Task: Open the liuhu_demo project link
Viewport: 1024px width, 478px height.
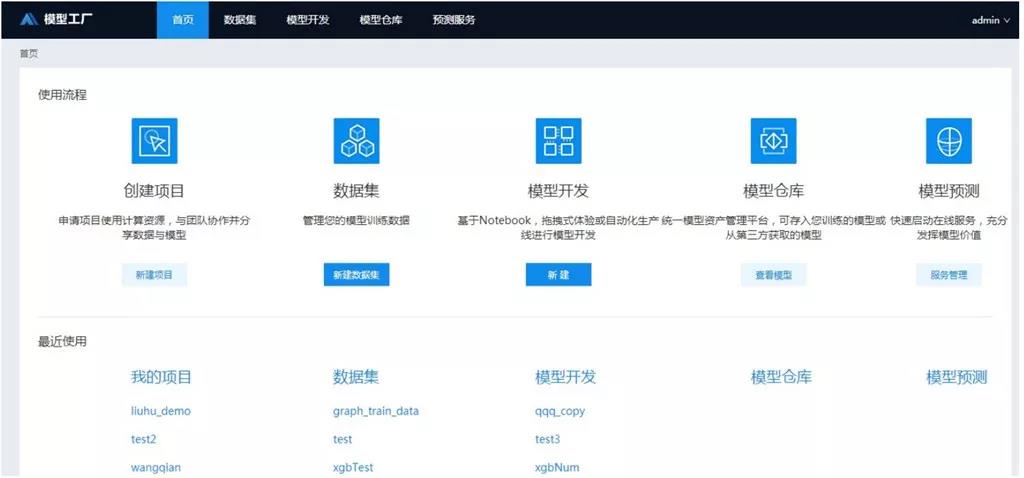Action: coord(160,411)
